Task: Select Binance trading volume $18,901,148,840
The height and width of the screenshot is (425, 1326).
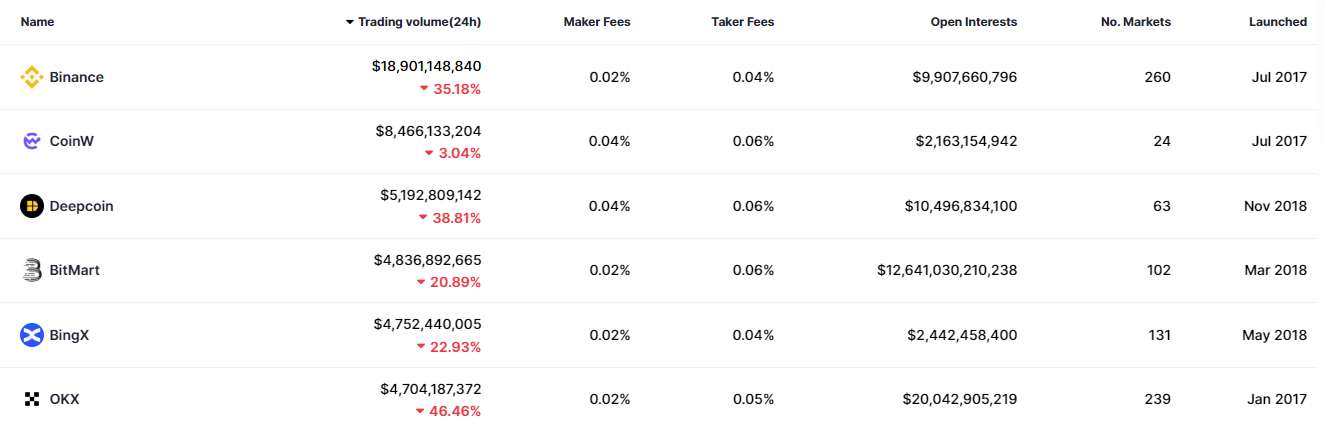Action: 426,66
